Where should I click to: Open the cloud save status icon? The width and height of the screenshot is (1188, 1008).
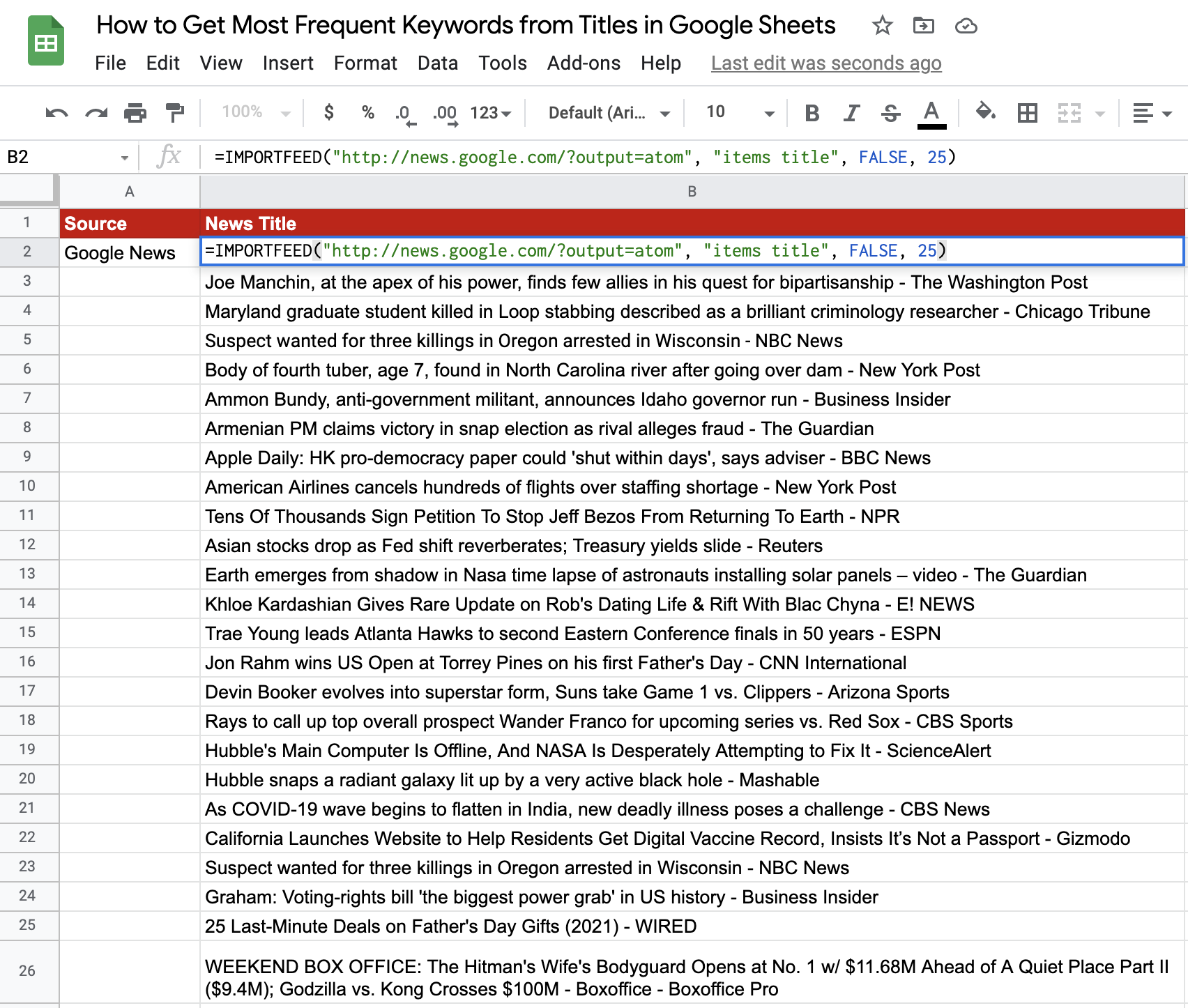[x=966, y=26]
